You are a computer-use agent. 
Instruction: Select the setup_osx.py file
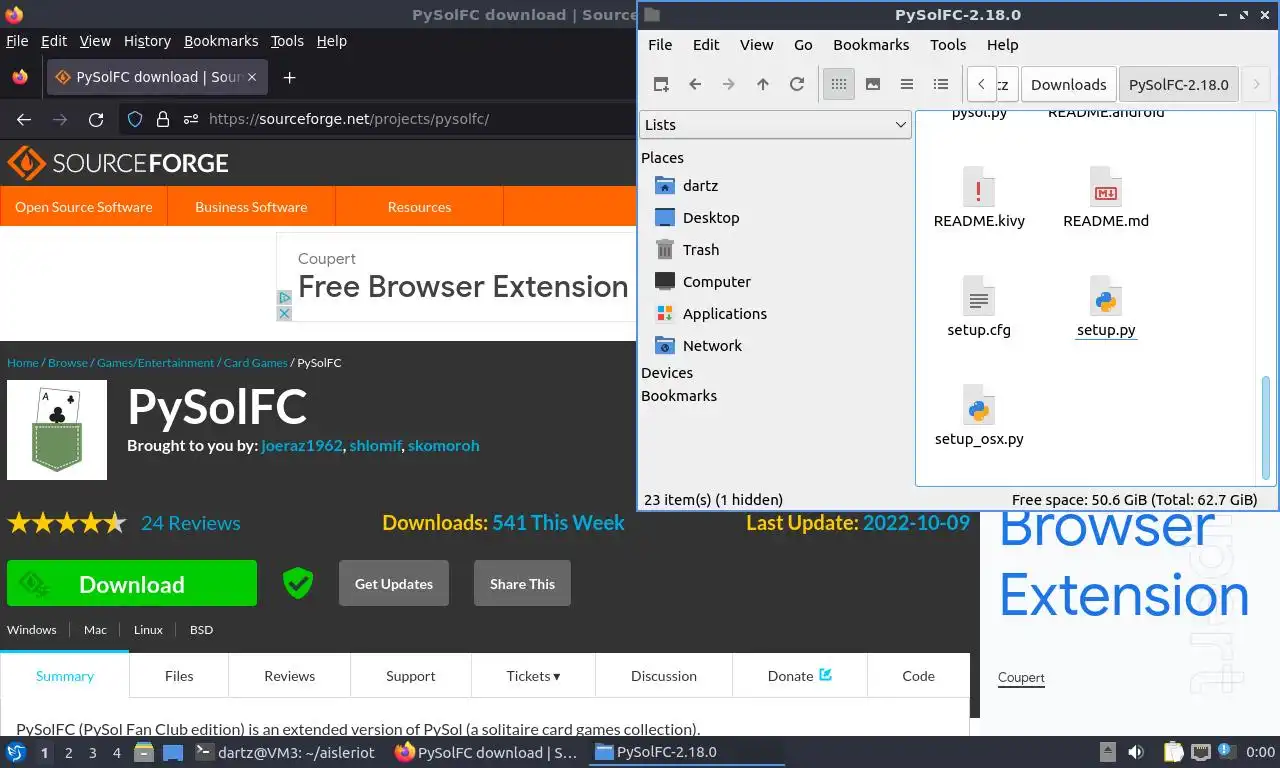(979, 416)
